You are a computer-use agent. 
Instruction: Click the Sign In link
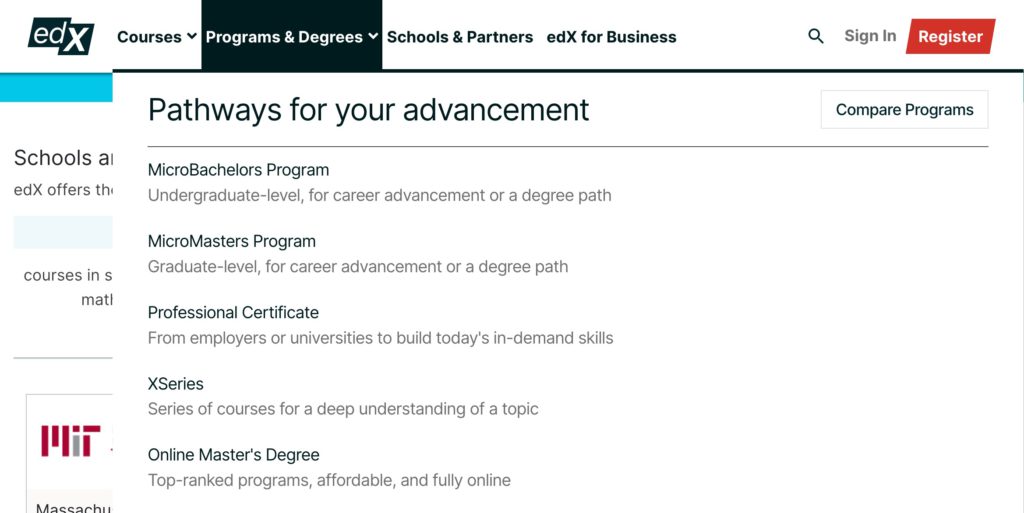[870, 36]
